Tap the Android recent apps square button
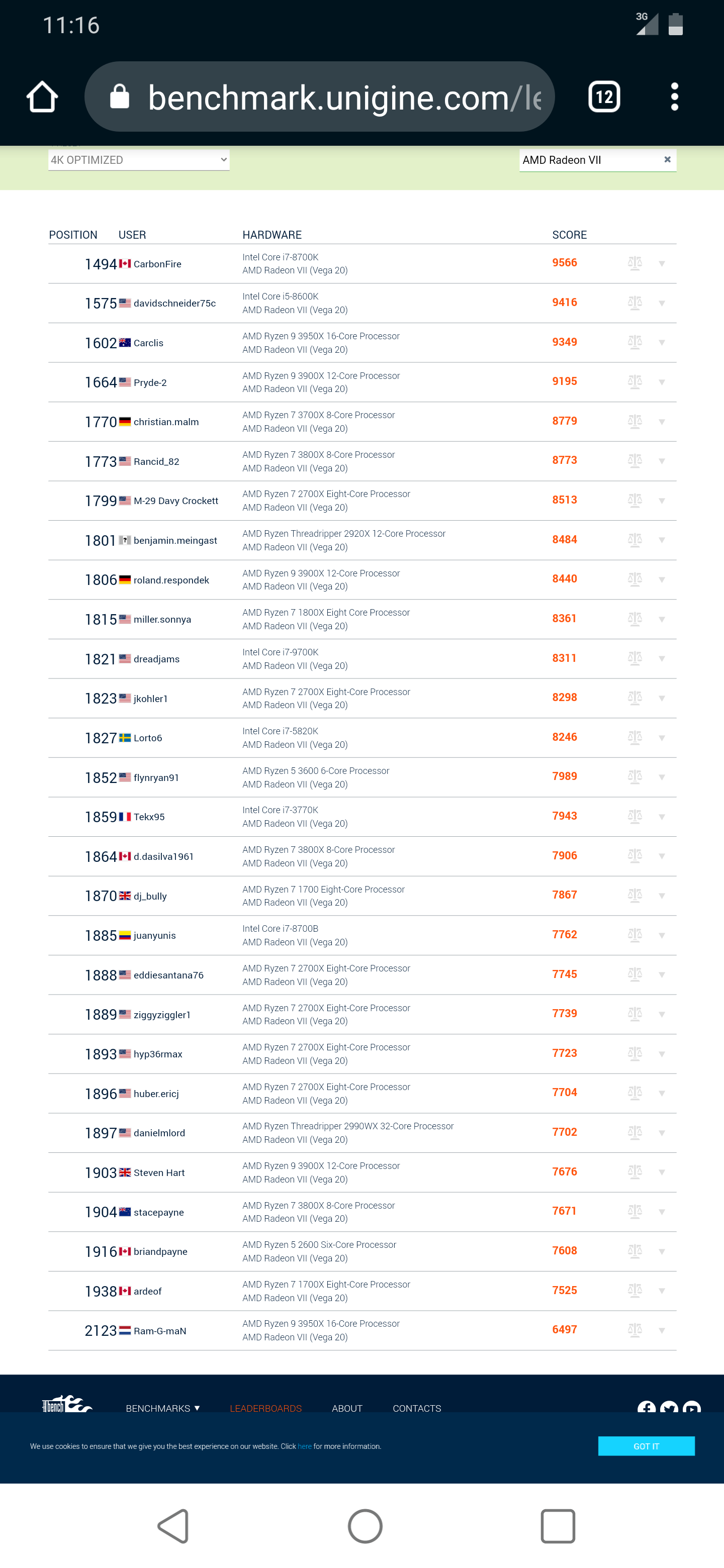 (x=557, y=1526)
